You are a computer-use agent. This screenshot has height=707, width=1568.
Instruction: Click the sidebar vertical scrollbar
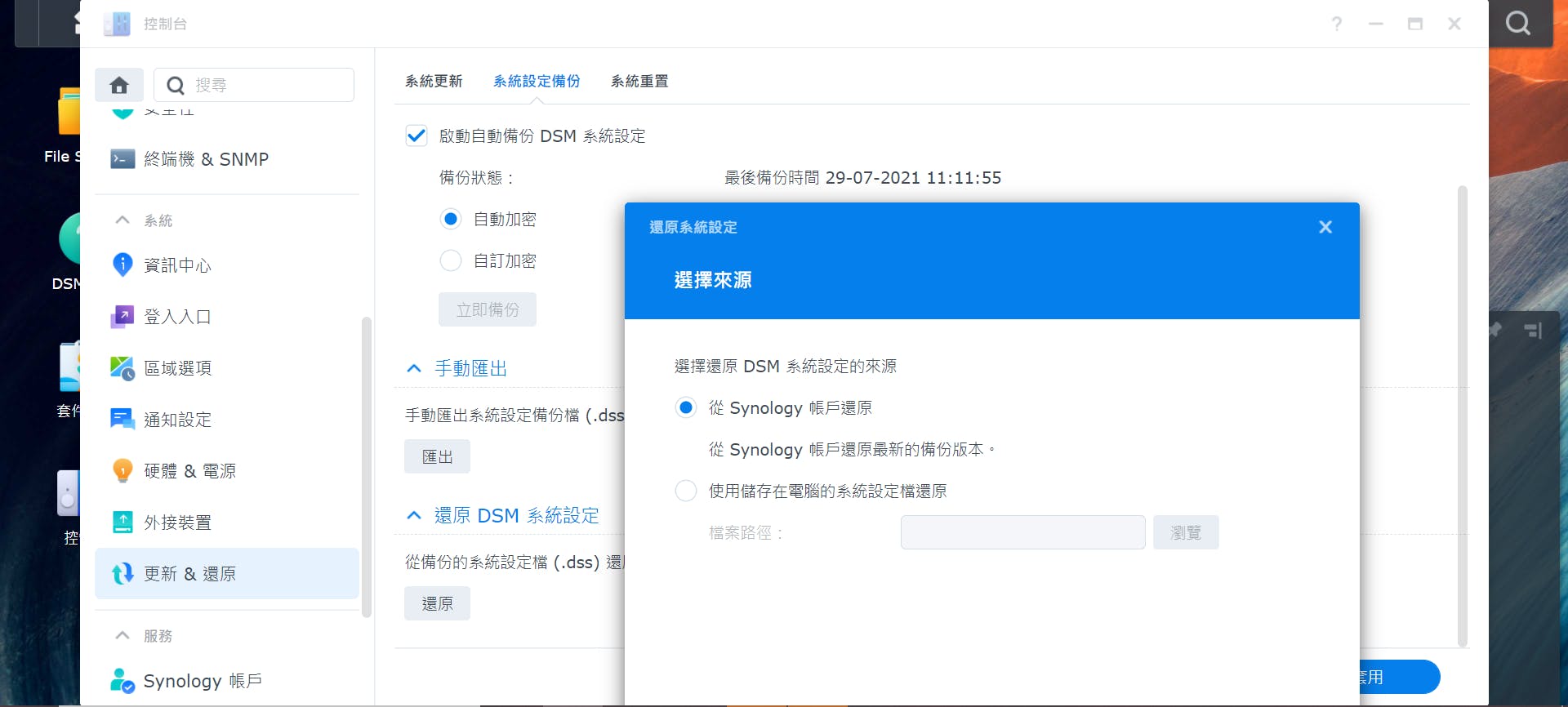(x=367, y=466)
